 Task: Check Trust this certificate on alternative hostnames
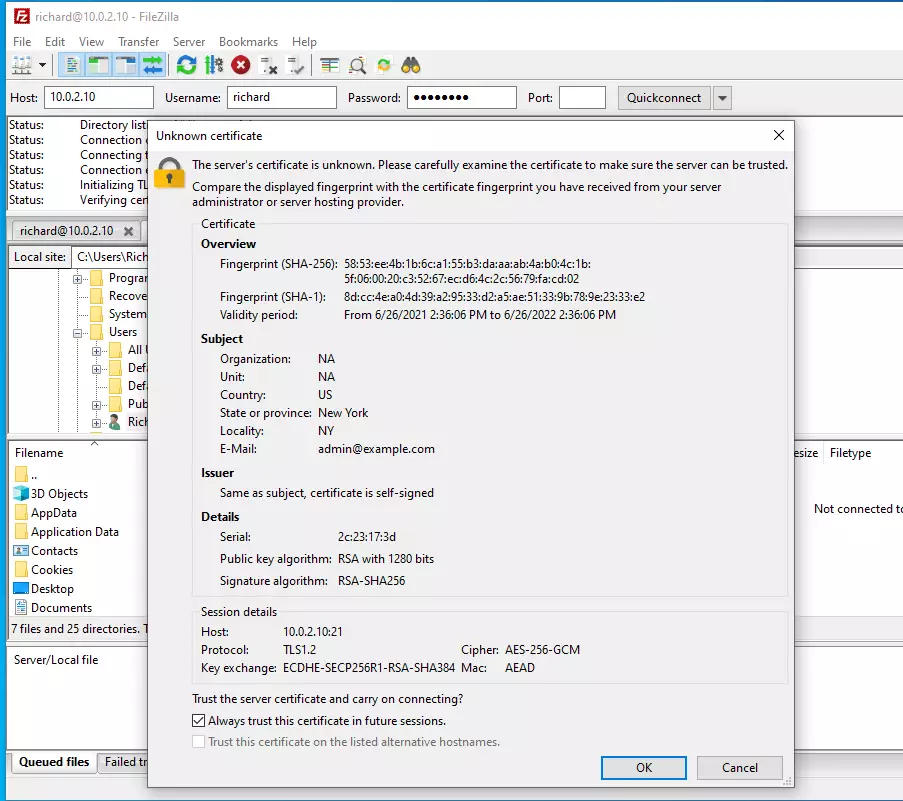click(x=199, y=742)
